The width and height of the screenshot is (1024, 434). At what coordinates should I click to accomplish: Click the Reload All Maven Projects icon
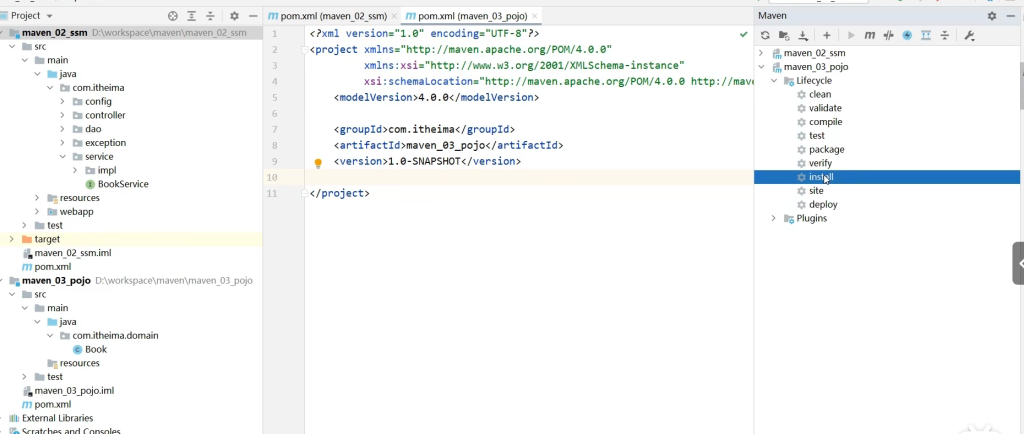coord(766,35)
